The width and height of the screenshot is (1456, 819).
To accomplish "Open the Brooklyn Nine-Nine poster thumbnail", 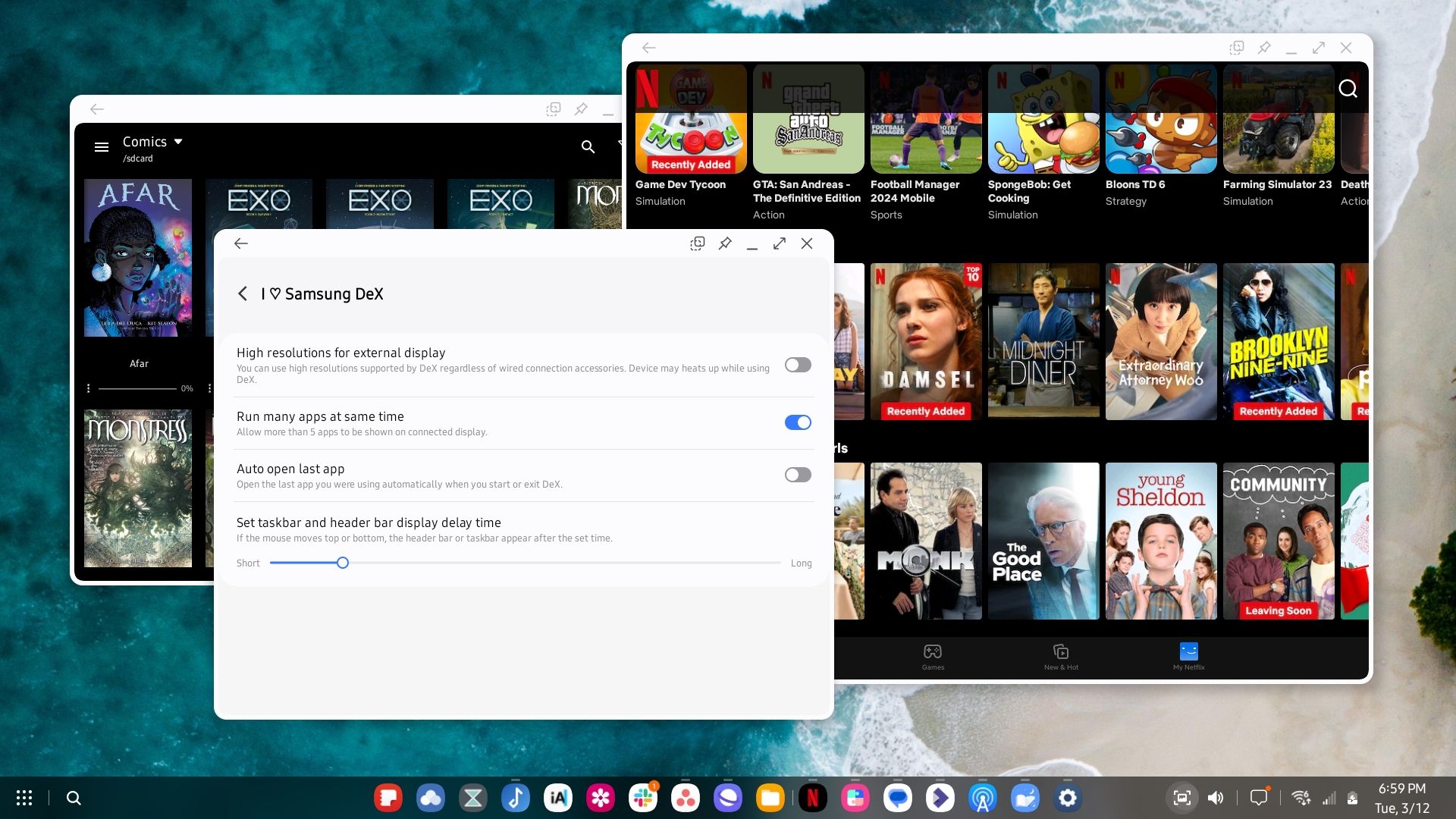I will click(x=1278, y=341).
